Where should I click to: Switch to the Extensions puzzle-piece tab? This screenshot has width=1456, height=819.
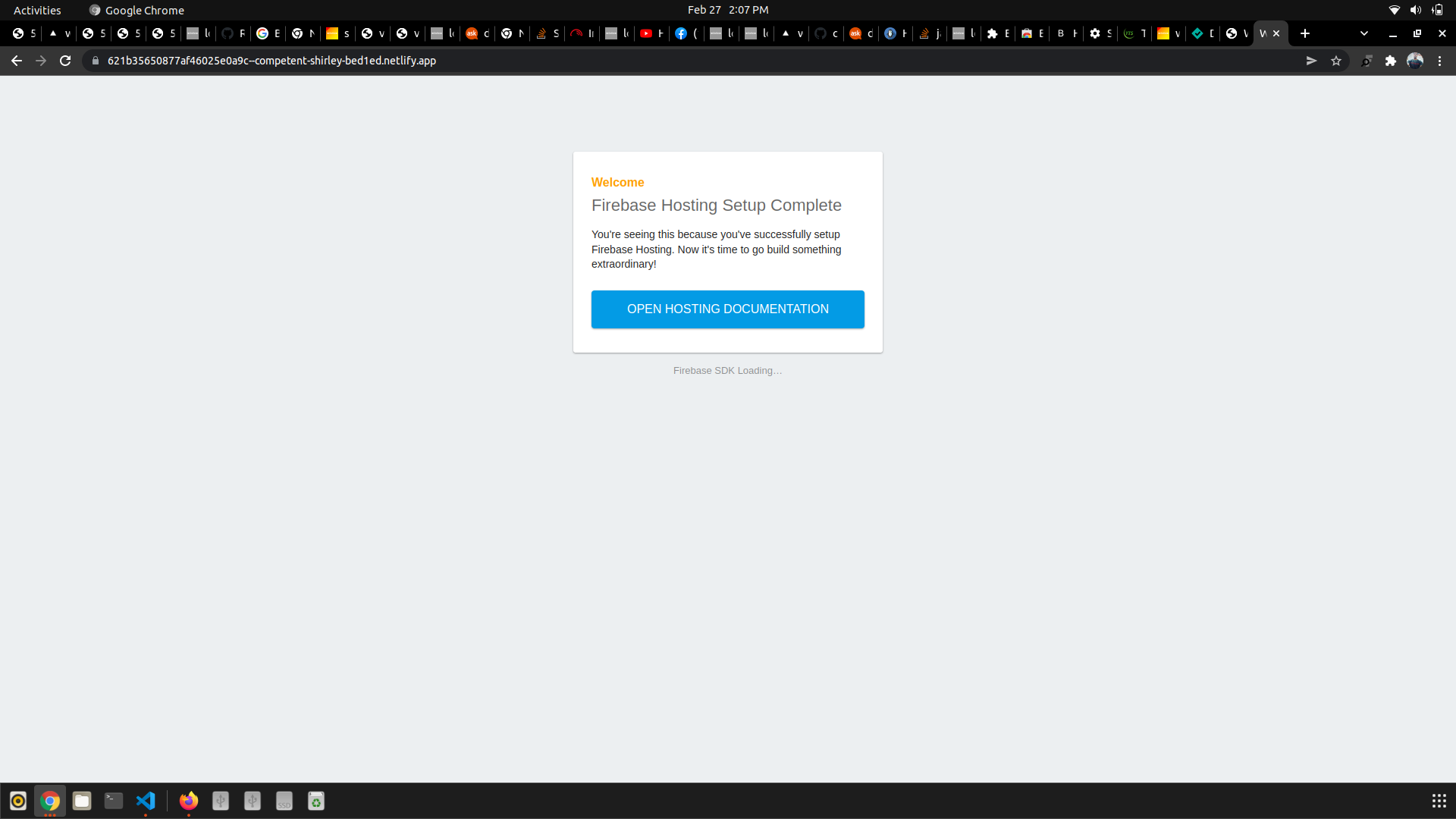996,33
